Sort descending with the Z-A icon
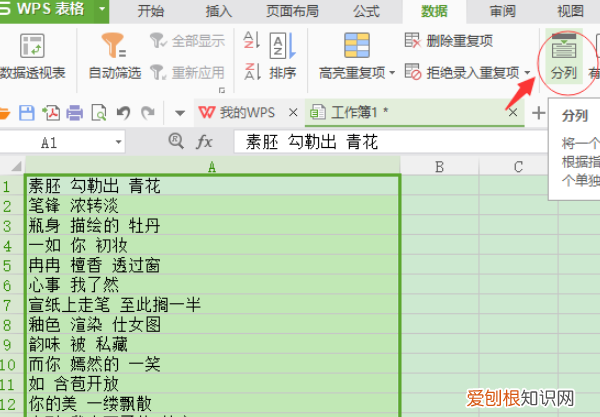600x417 pixels. coord(252,72)
